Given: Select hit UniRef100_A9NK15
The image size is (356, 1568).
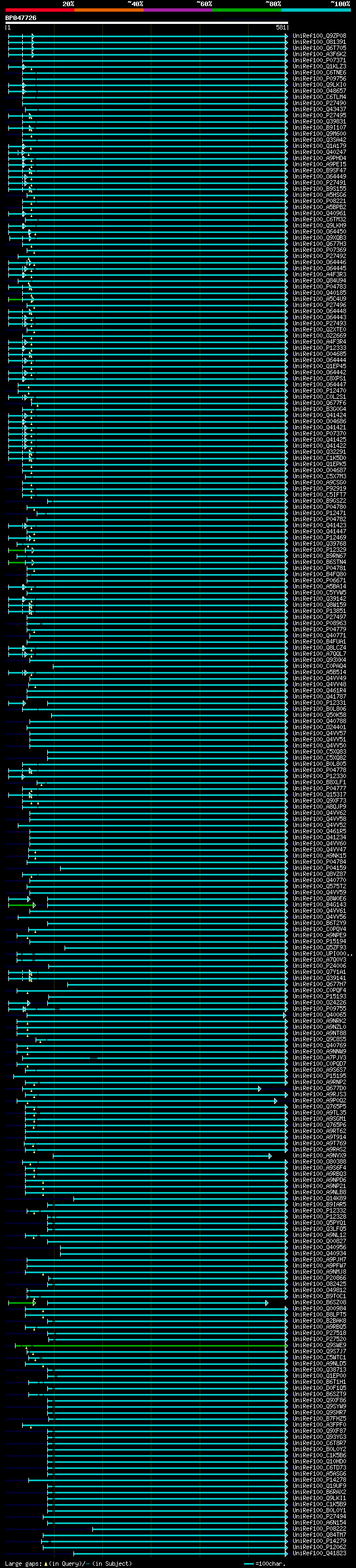Looking at the screenshot, I should point(319,855).
